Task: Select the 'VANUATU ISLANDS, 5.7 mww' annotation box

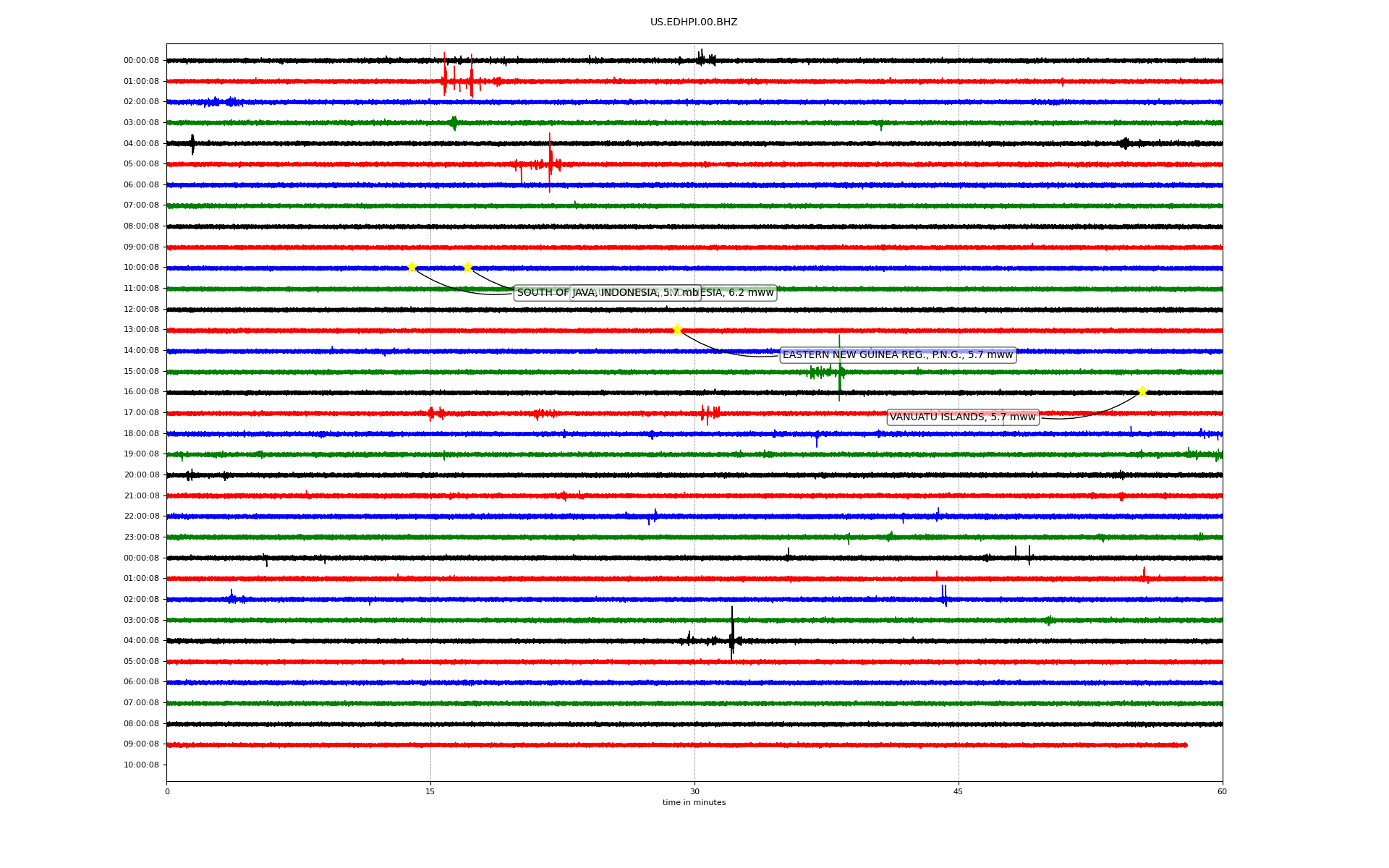Action: 963,417
